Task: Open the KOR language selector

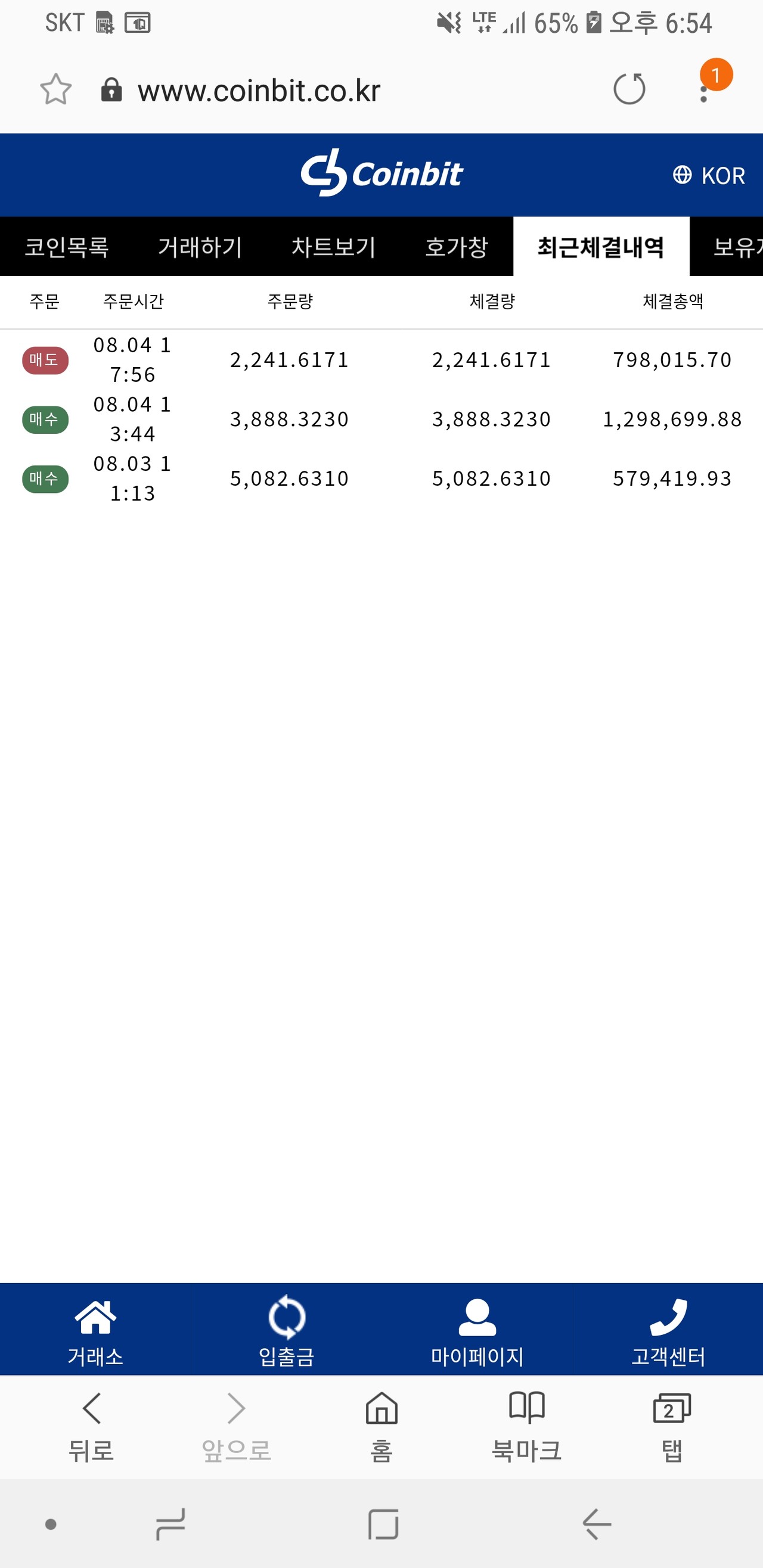Action: coord(709,175)
